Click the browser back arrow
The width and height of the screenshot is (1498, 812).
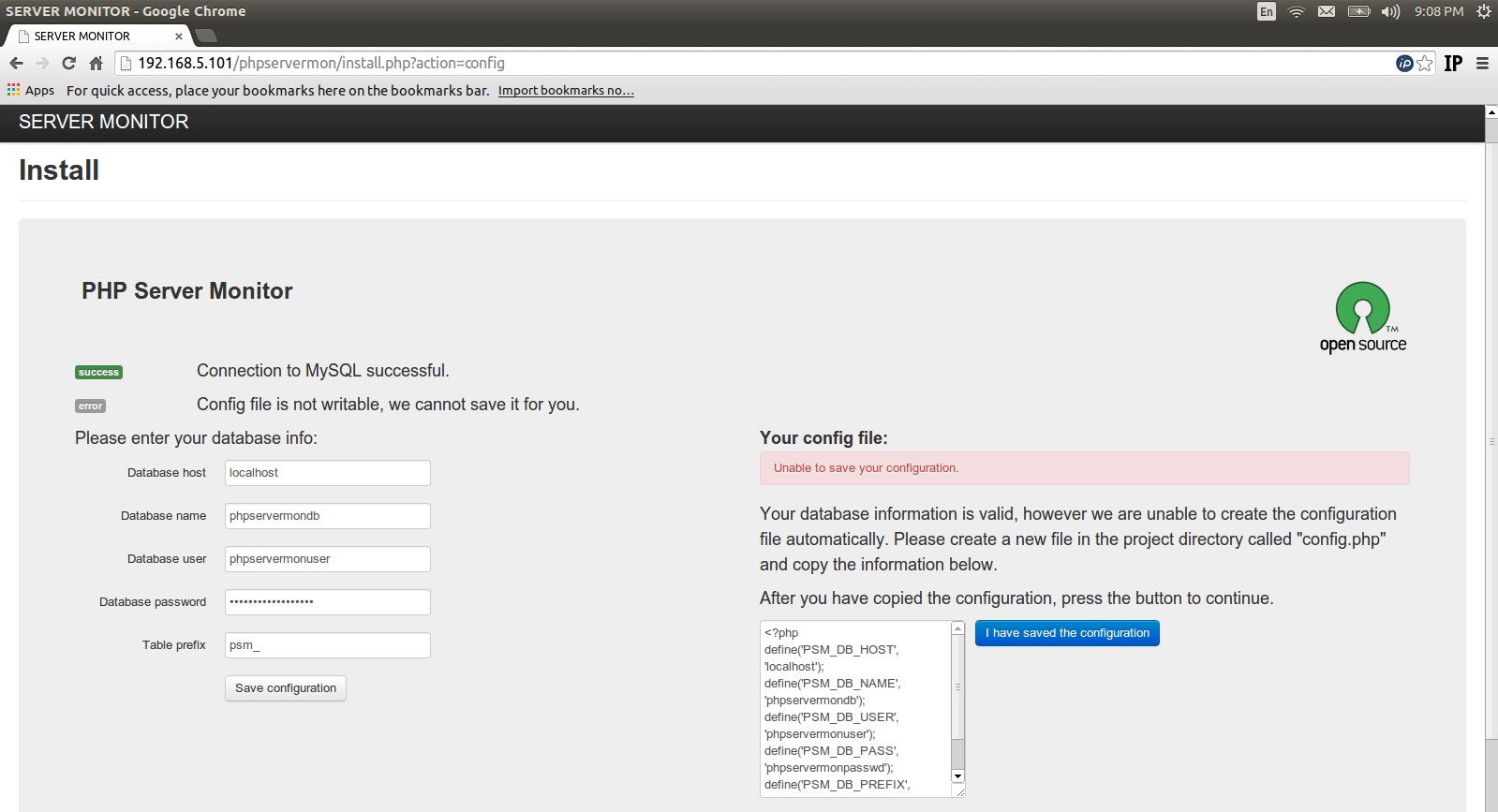coord(16,63)
